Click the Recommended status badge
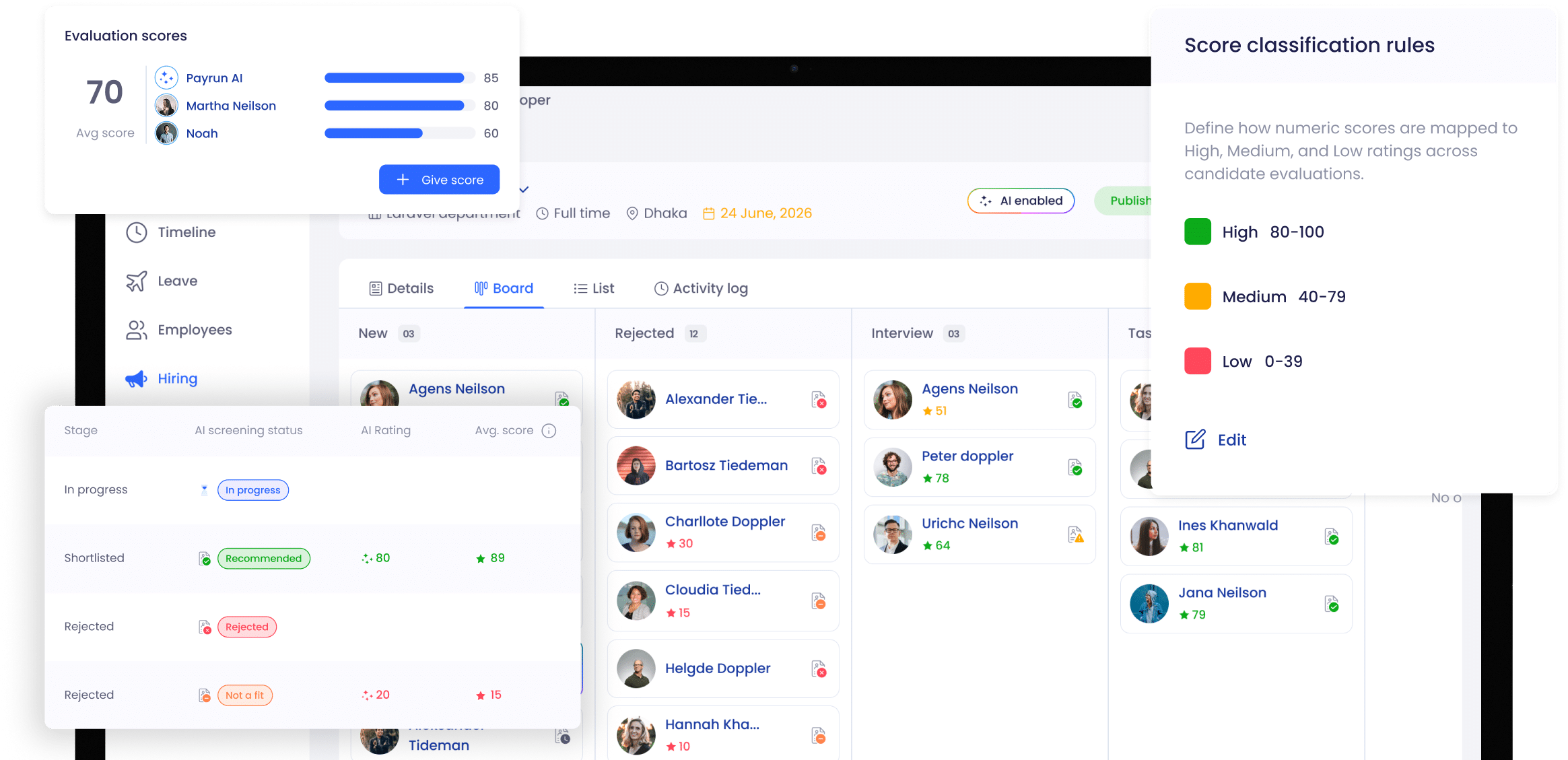The width and height of the screenshot is (1568, 760). click(263, 558)
